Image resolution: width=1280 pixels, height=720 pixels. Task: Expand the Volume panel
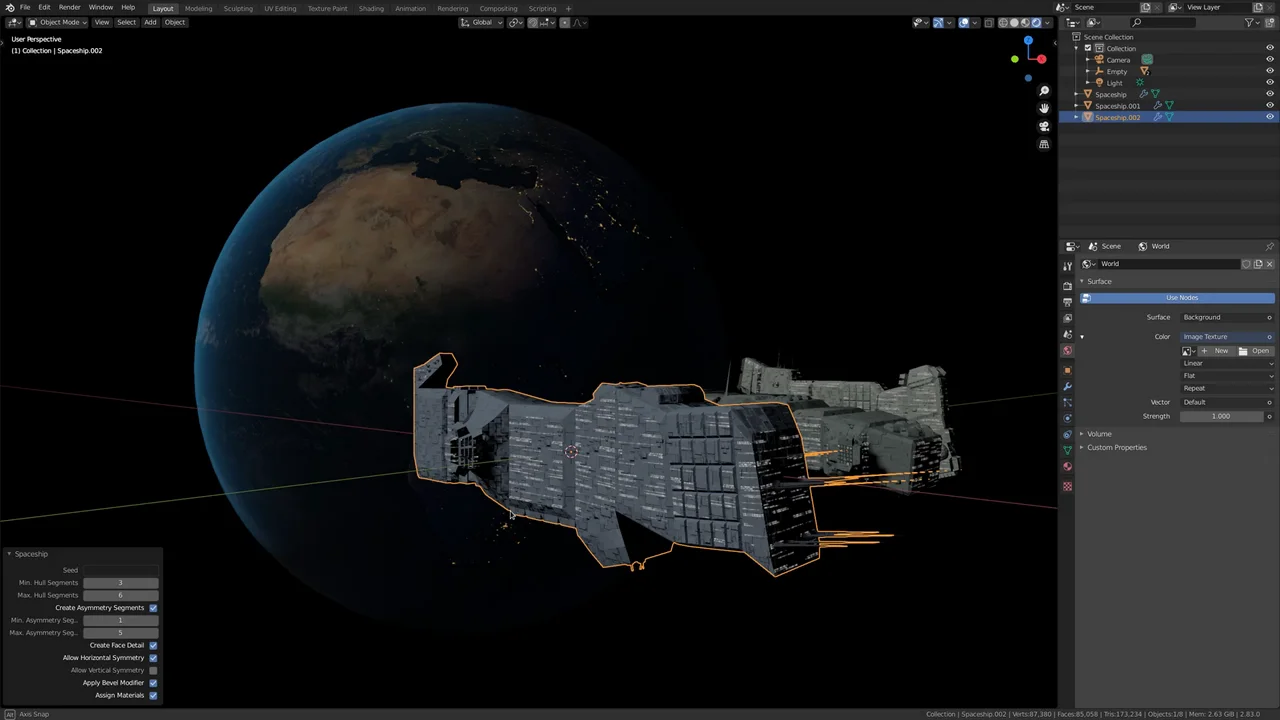pos(1098,434)
